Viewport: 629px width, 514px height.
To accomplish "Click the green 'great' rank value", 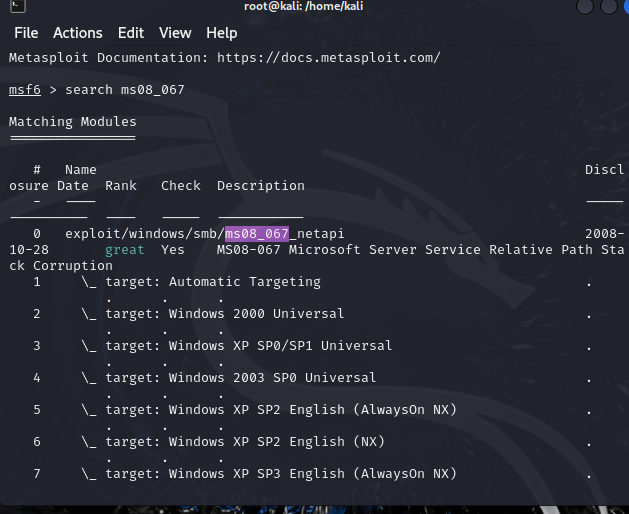I will (x=125, y=250).
